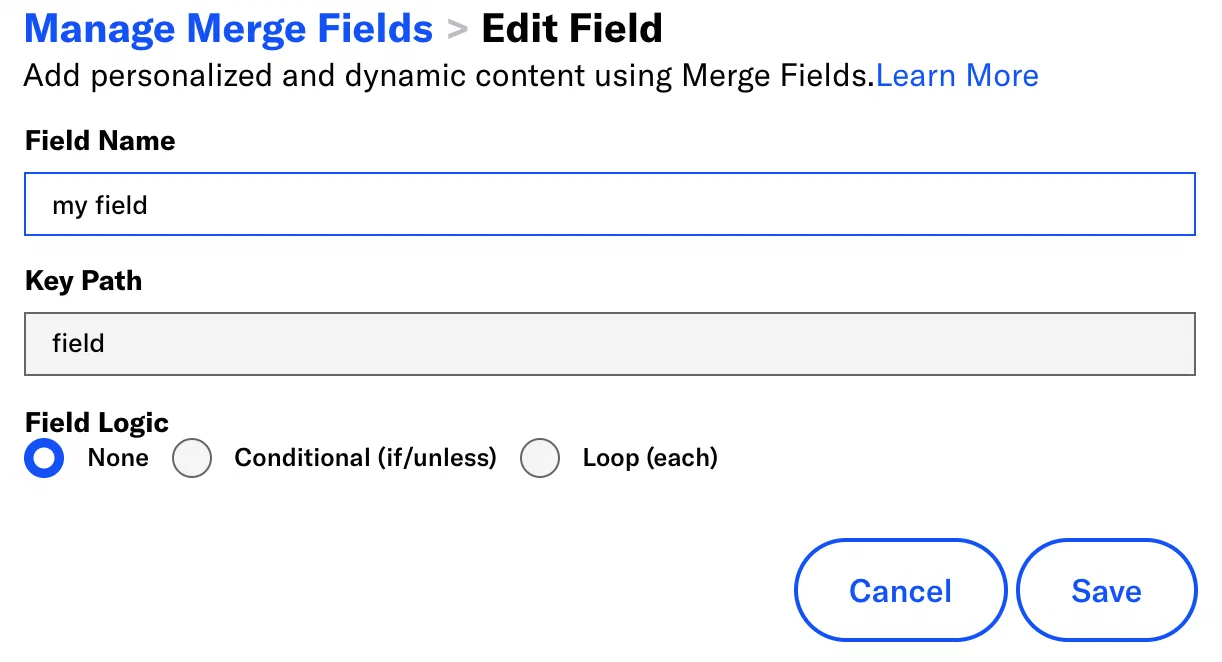This screenshot has height=662, width=1222.
Task: Click the disabled Key Path input box
Action: pyautogui.click(x=609, y=344)
